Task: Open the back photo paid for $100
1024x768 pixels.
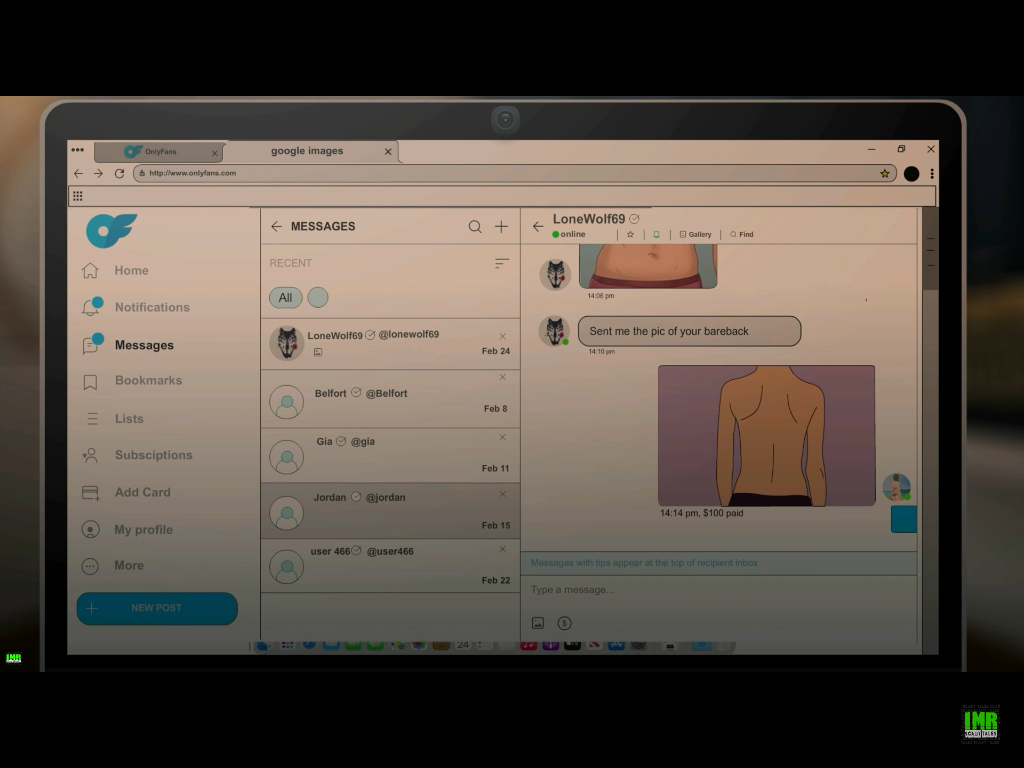Action: [766, 436]
